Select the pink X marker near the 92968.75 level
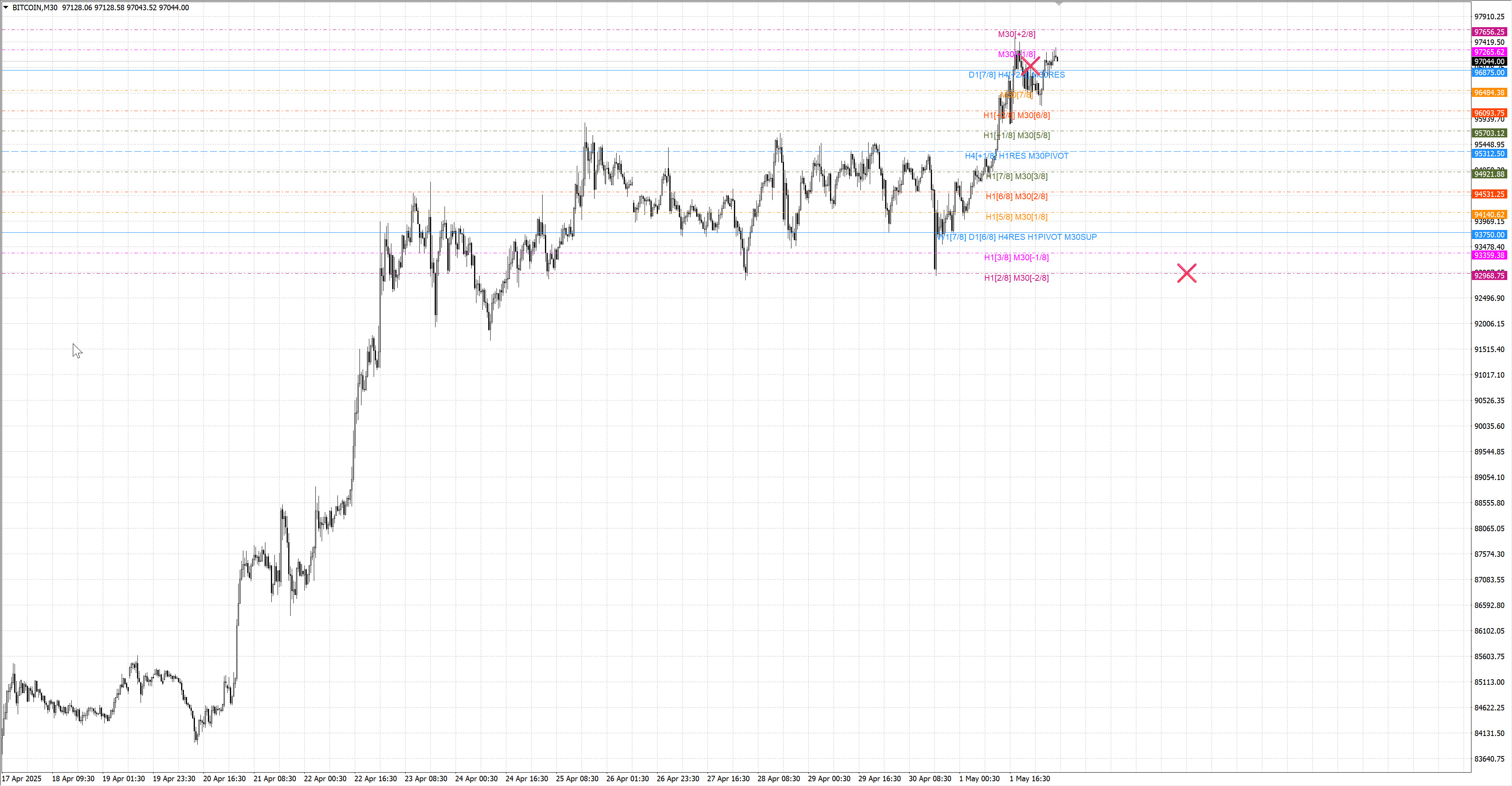 [1186, 273]
